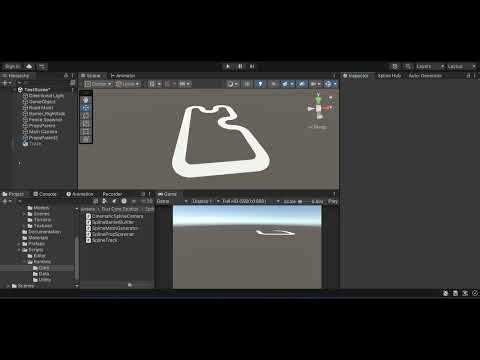Toggle scene audio icon
The width and height of the screenshot is (480, 360).
pyautogui.click(x=273, y=84)
